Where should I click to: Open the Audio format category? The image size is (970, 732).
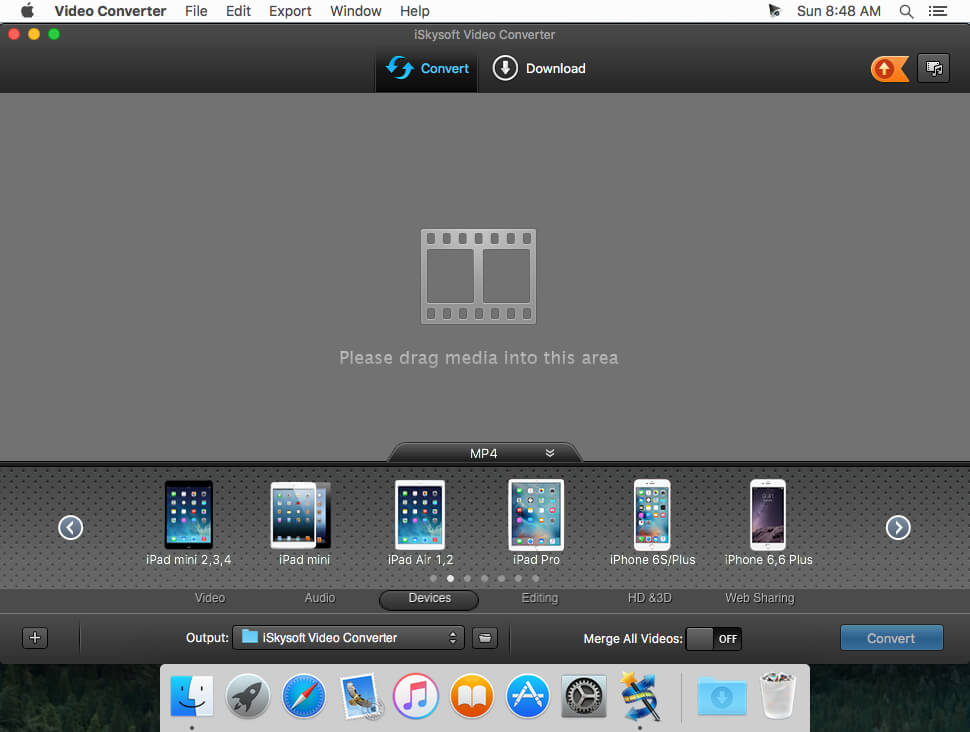[x=320, y=598]
